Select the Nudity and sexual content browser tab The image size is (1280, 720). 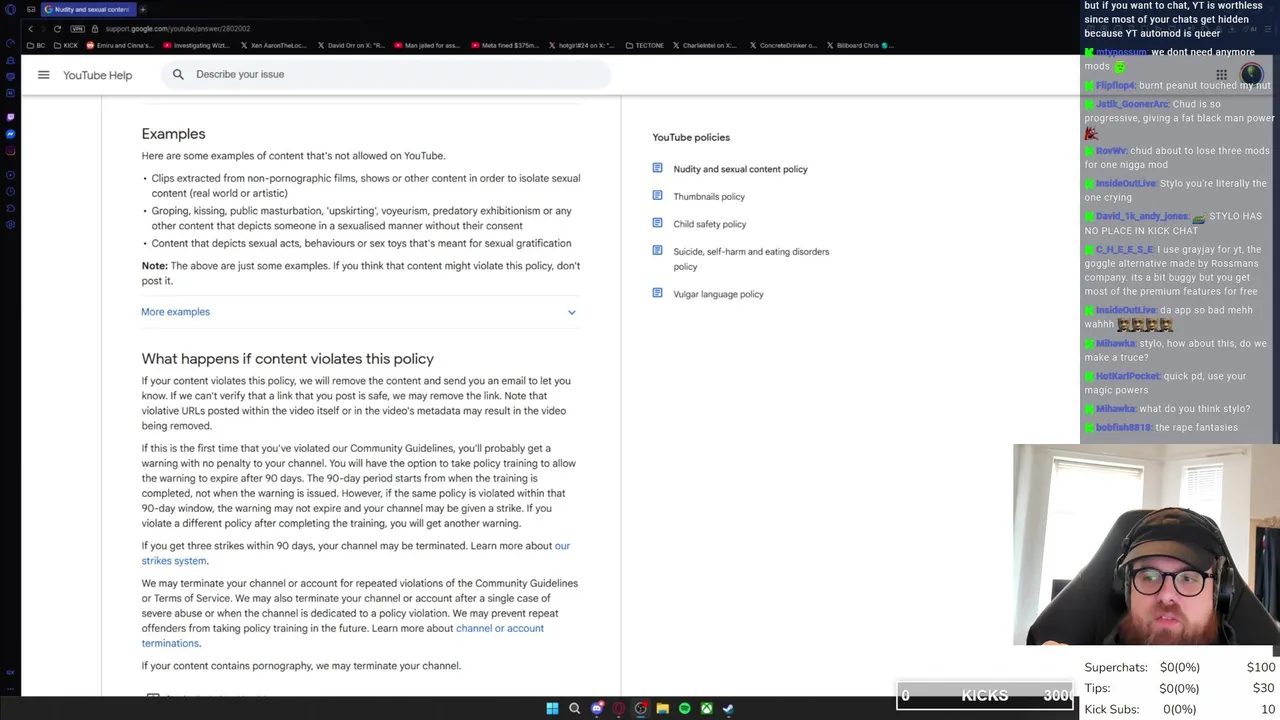[88, 9]
